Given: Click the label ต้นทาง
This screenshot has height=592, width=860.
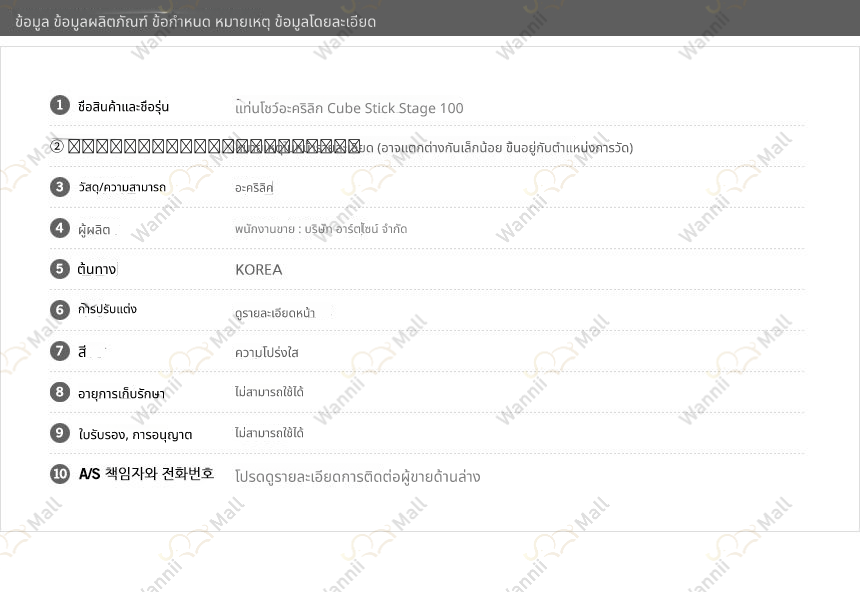Looking at the screenshot, I should [97, 269].
